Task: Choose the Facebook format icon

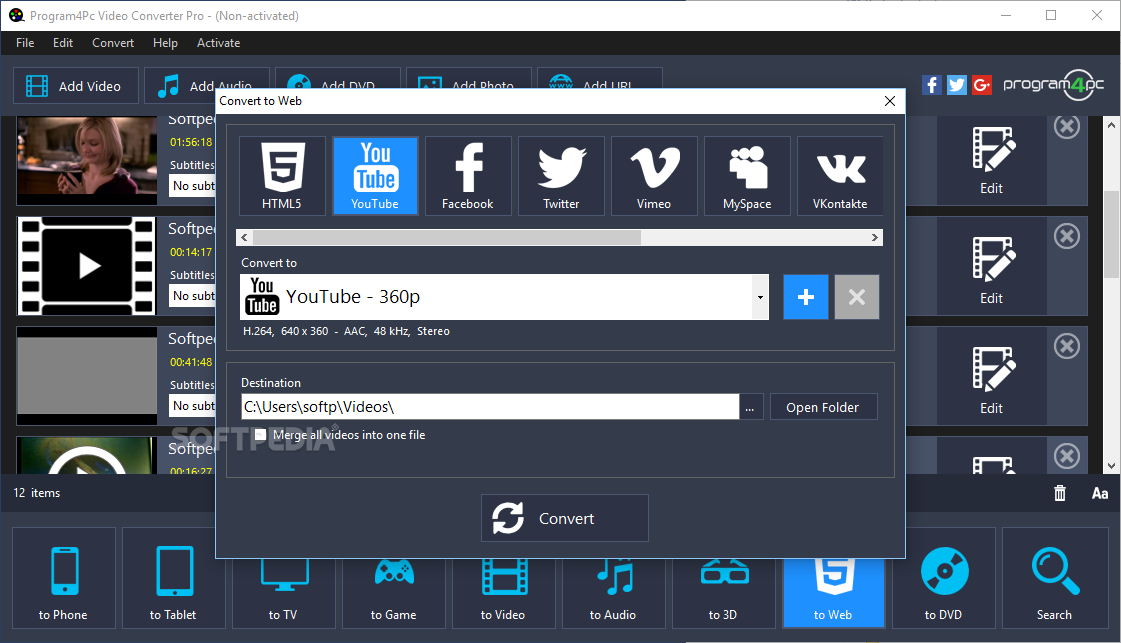Action: [x=468, y=176]
